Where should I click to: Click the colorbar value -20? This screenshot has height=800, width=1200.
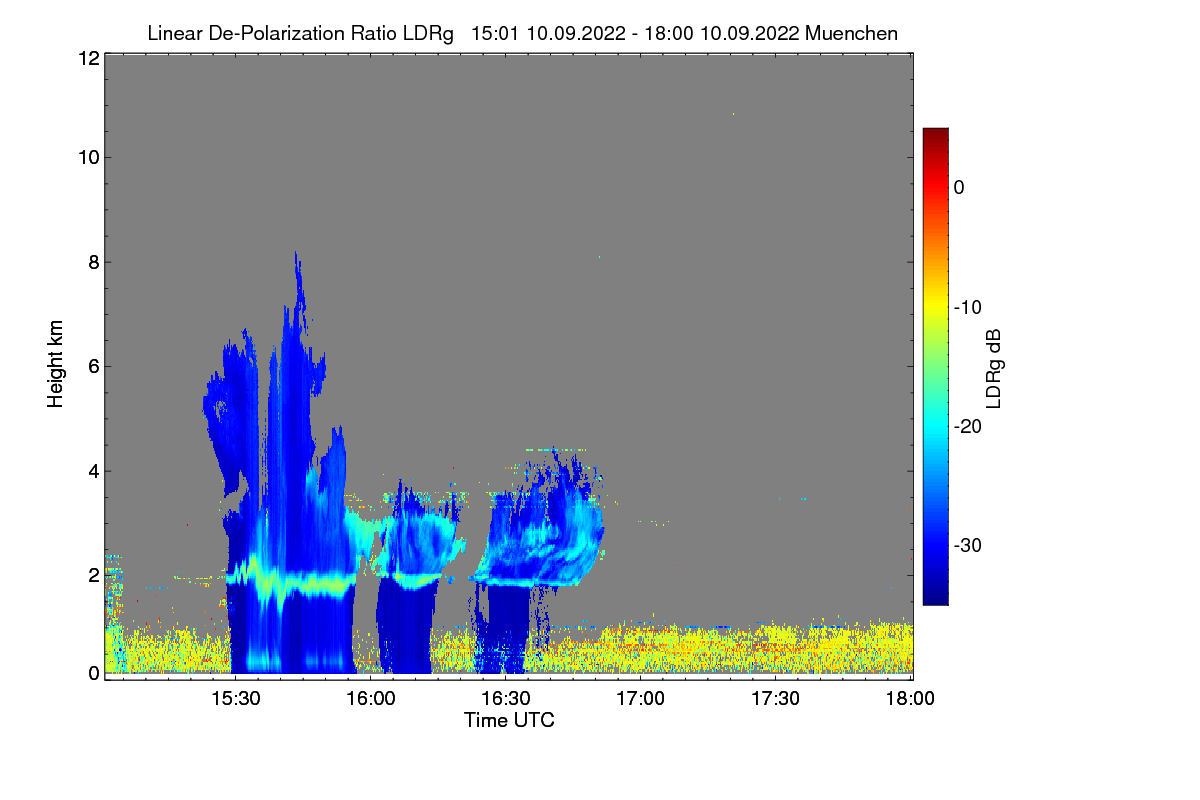click(x=966, y=426)
